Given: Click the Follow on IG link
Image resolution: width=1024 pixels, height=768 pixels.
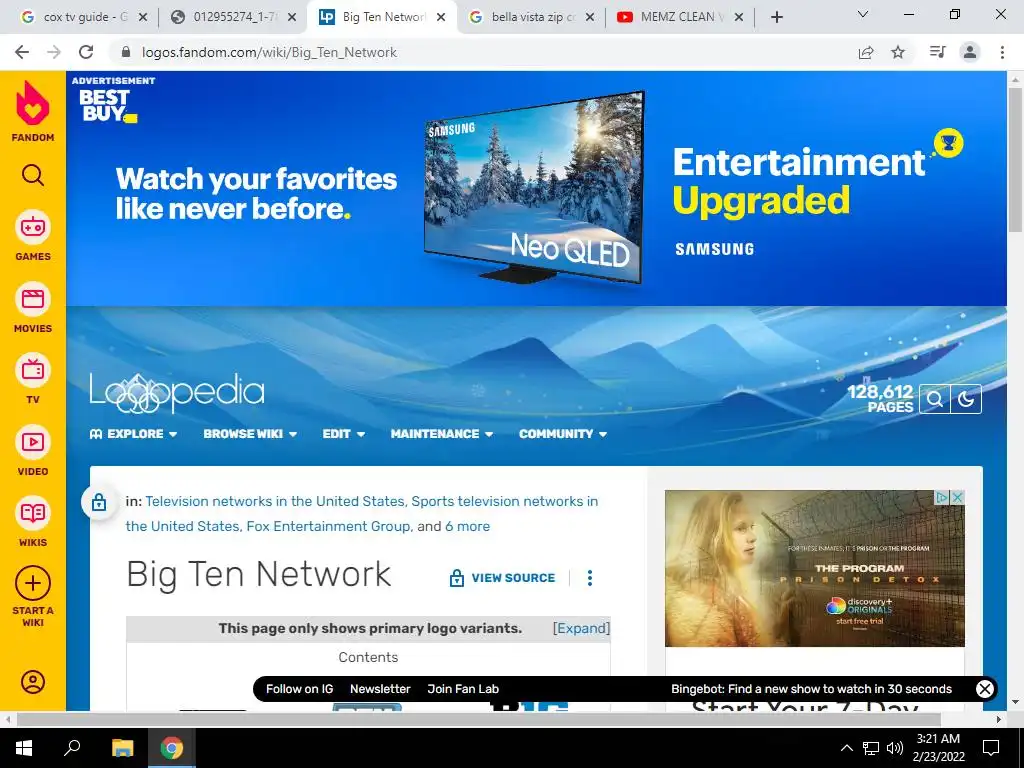Looking at the screenshot, I should (300, 689).
